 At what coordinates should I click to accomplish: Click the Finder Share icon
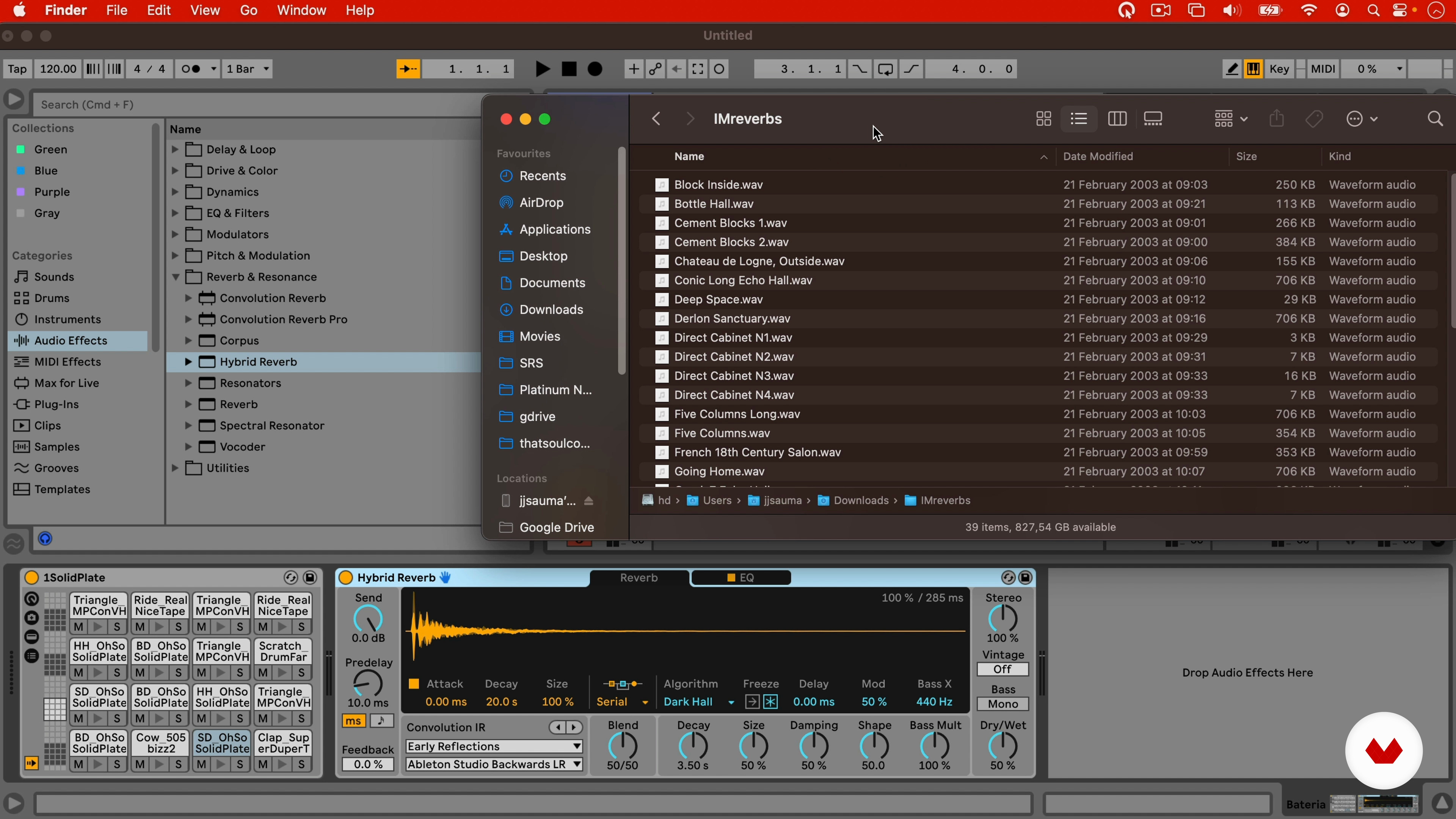click(x=1277, y=119)
